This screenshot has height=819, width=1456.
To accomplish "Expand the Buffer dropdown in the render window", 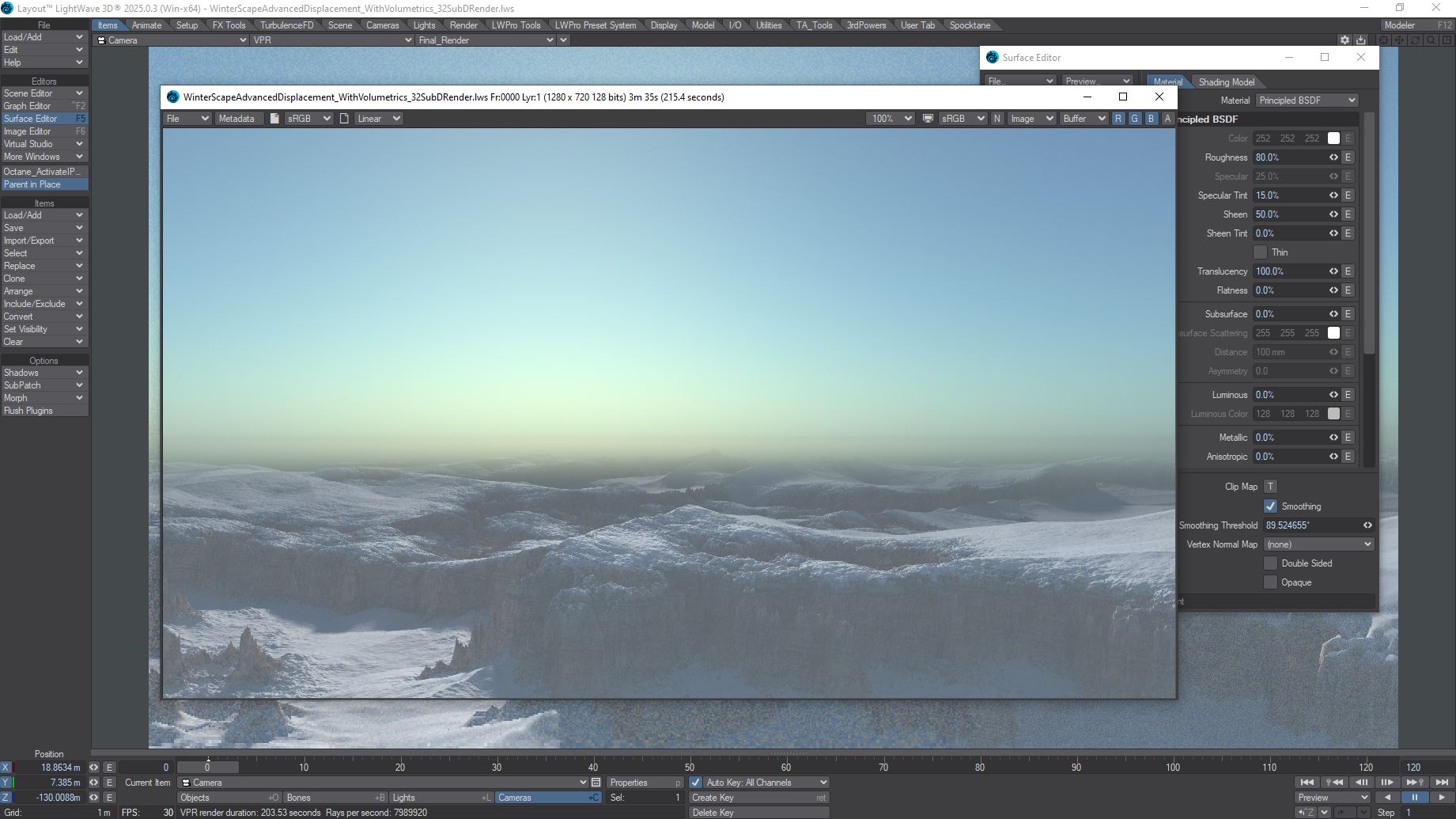I will (1083, 119).
